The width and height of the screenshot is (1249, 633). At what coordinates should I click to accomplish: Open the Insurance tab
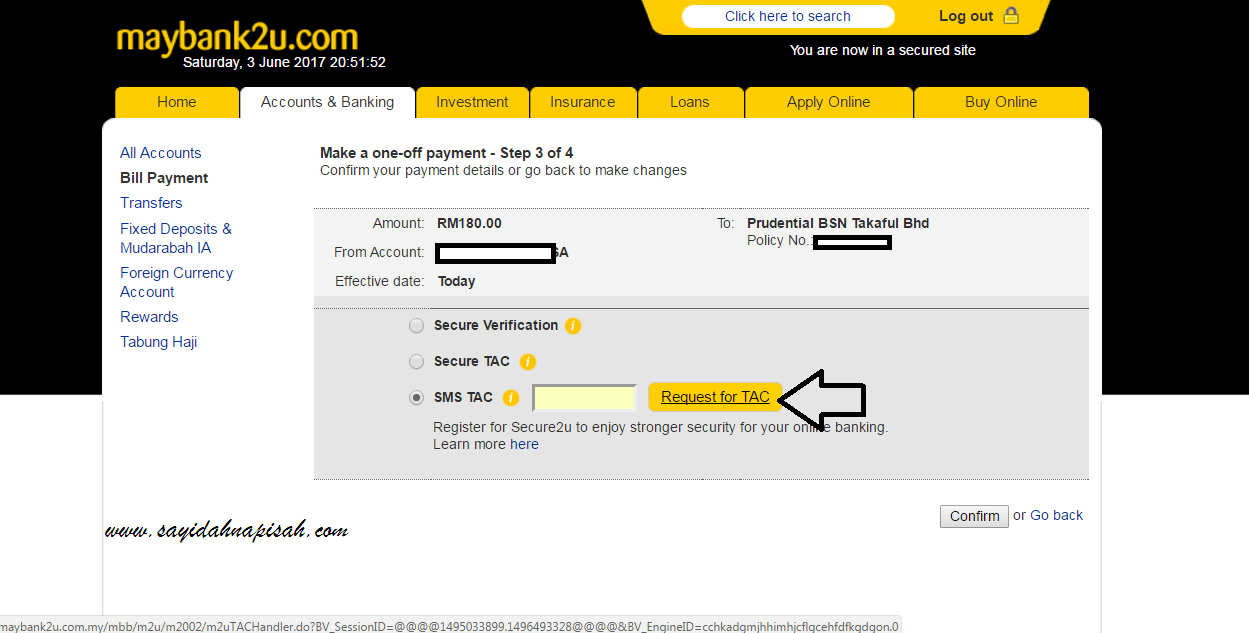[x=582, y=102]
